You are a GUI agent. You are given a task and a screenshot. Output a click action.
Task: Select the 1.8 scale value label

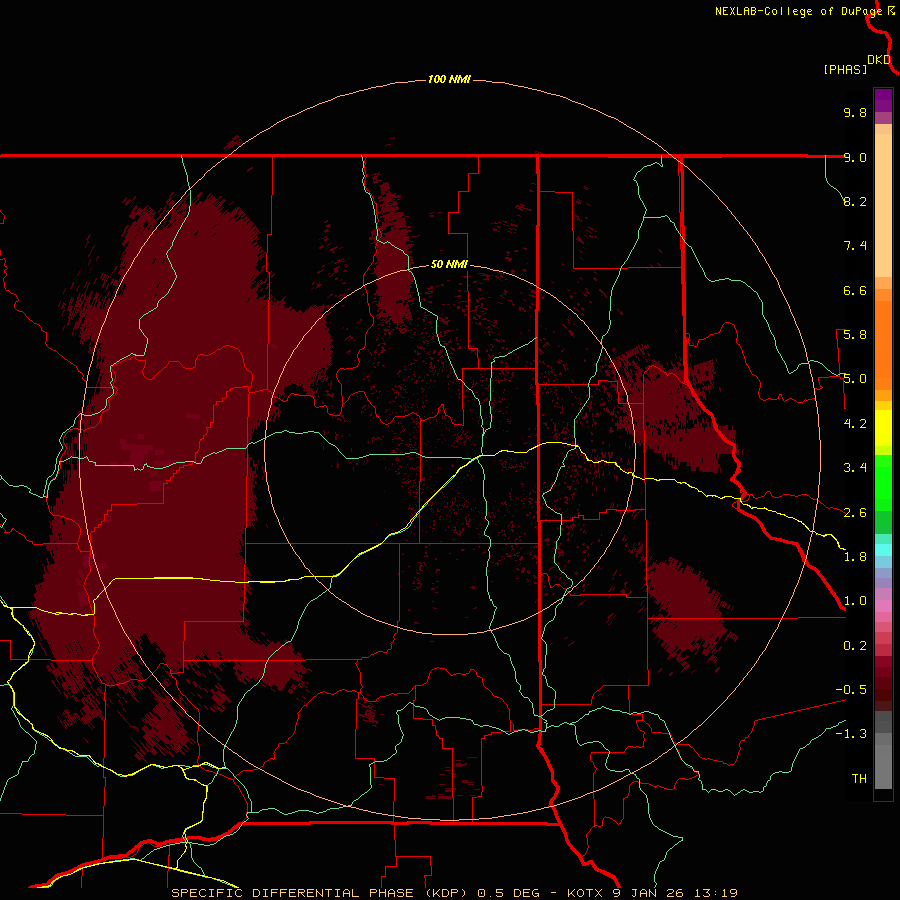click(x=855, y=557)
